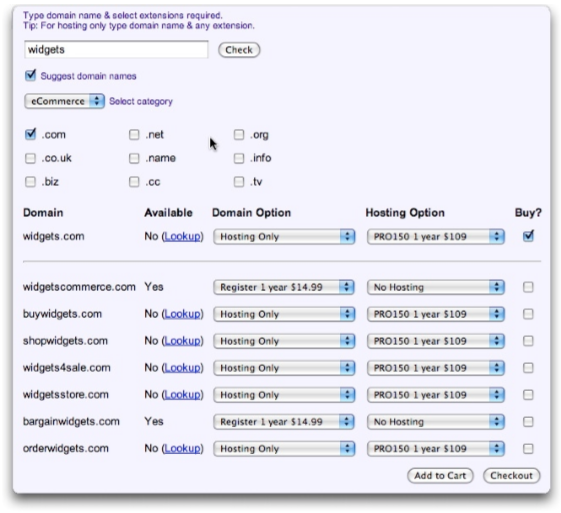Viewport: 561px width, 513px height.
Task: Enable the .net extension checkbox
Action: pos(134,135)
